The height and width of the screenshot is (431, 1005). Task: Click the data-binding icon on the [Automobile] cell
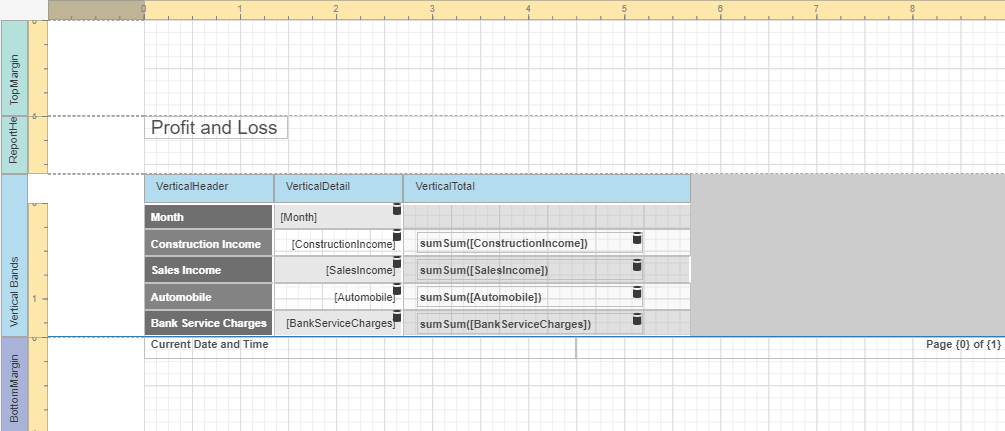[x=396, y=291]
